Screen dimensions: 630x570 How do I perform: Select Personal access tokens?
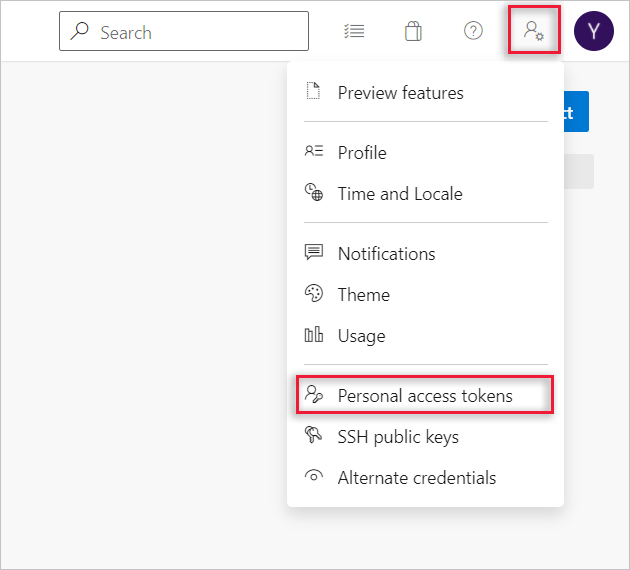click(425, 395)
